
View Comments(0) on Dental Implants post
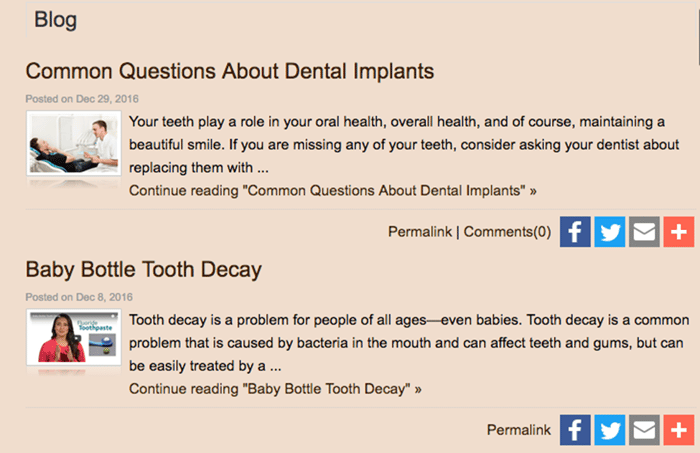507,232
